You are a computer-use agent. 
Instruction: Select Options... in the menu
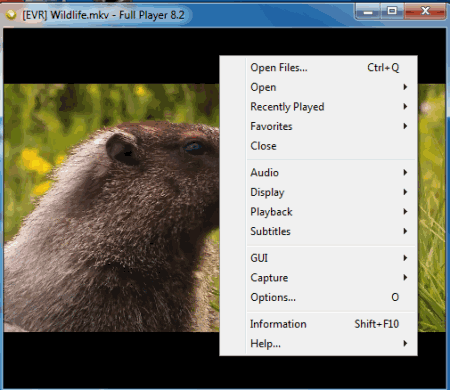tap(318, 297)
